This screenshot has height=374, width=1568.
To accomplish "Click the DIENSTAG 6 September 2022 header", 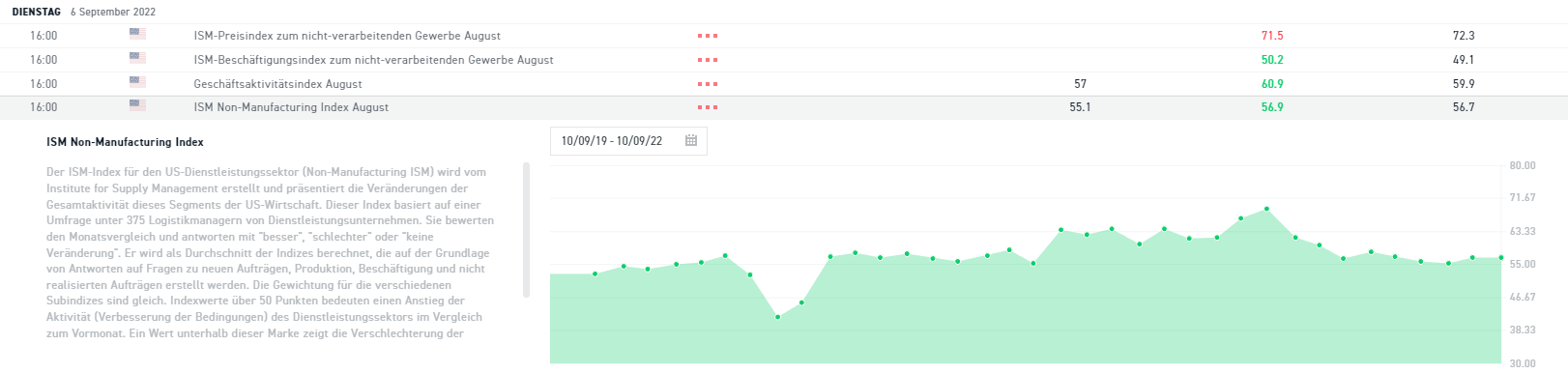I will pos(83,12).
